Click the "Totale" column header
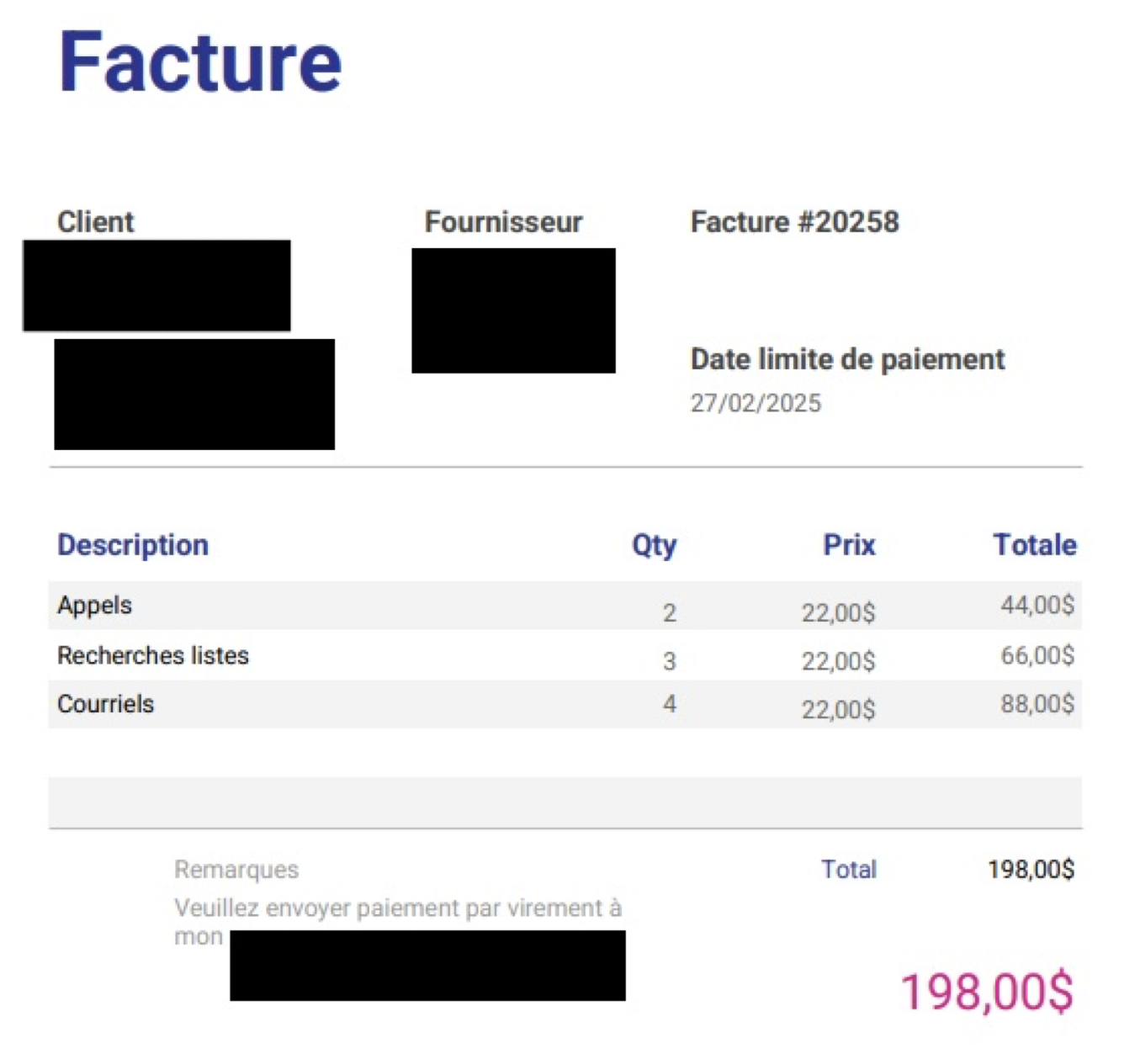 (x=1034, y=545)
